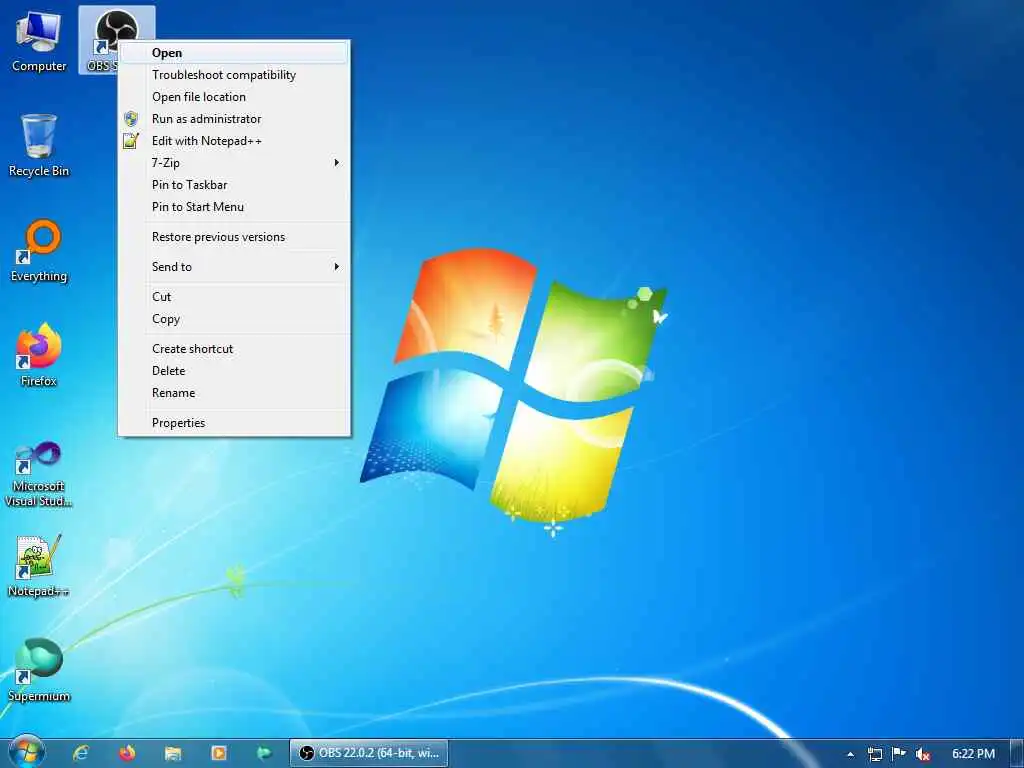The width and height of the screenshot is (1024, 768).
Task: Choose Open file location
Action: click(234, 97)
